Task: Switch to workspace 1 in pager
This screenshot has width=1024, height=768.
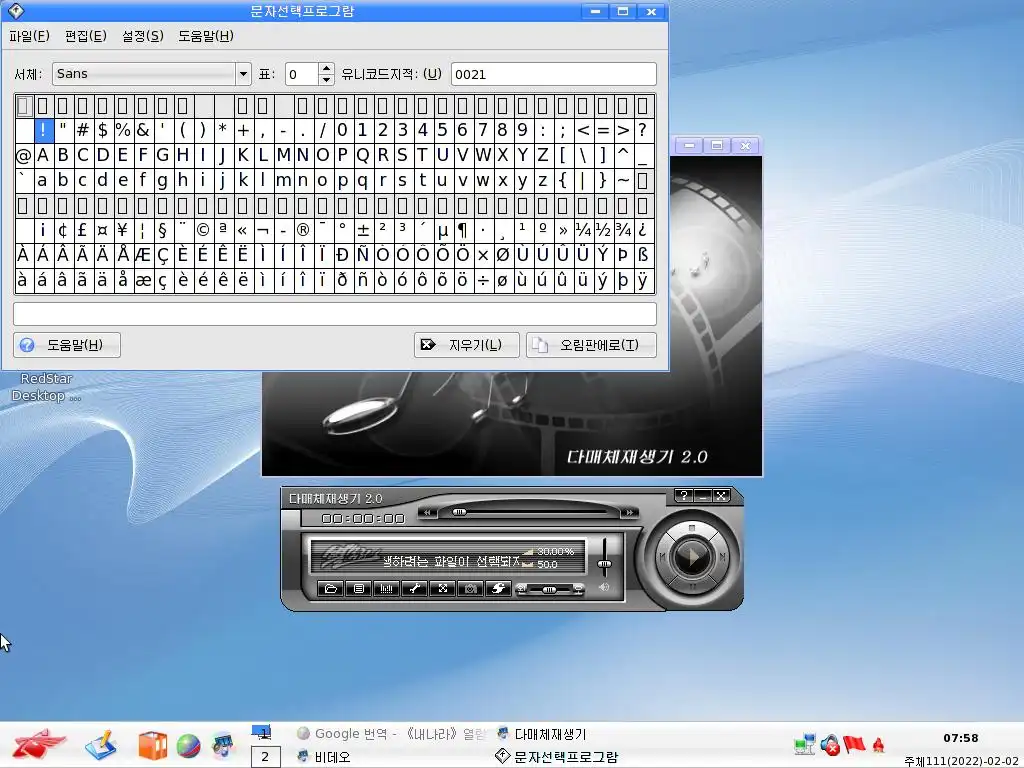Action: (x=262, y=733)
